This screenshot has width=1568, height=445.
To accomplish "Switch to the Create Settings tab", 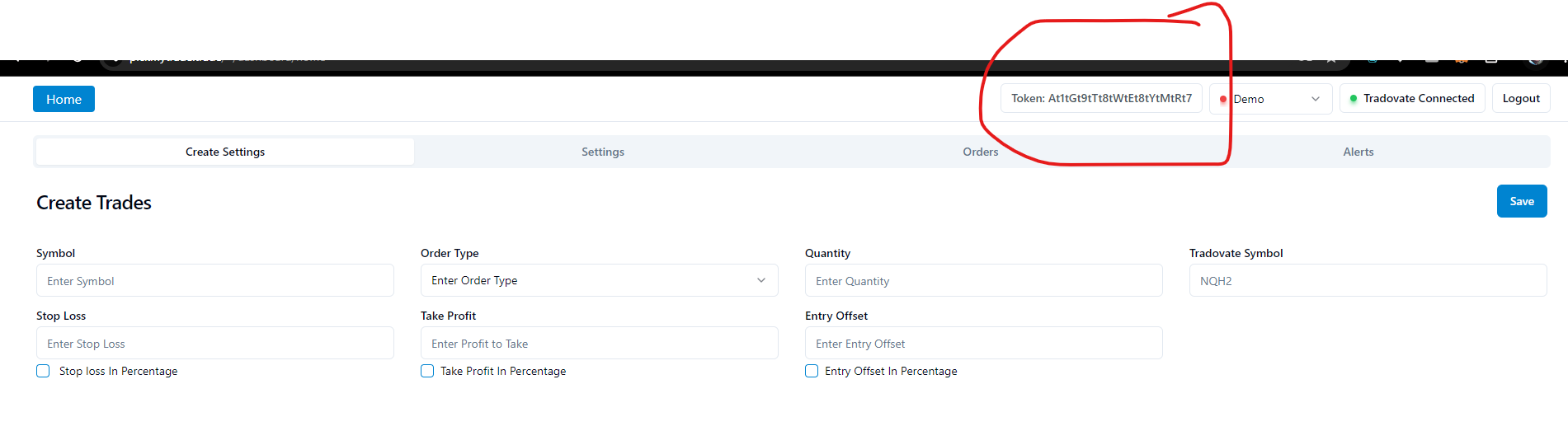I will pos(225,152).
